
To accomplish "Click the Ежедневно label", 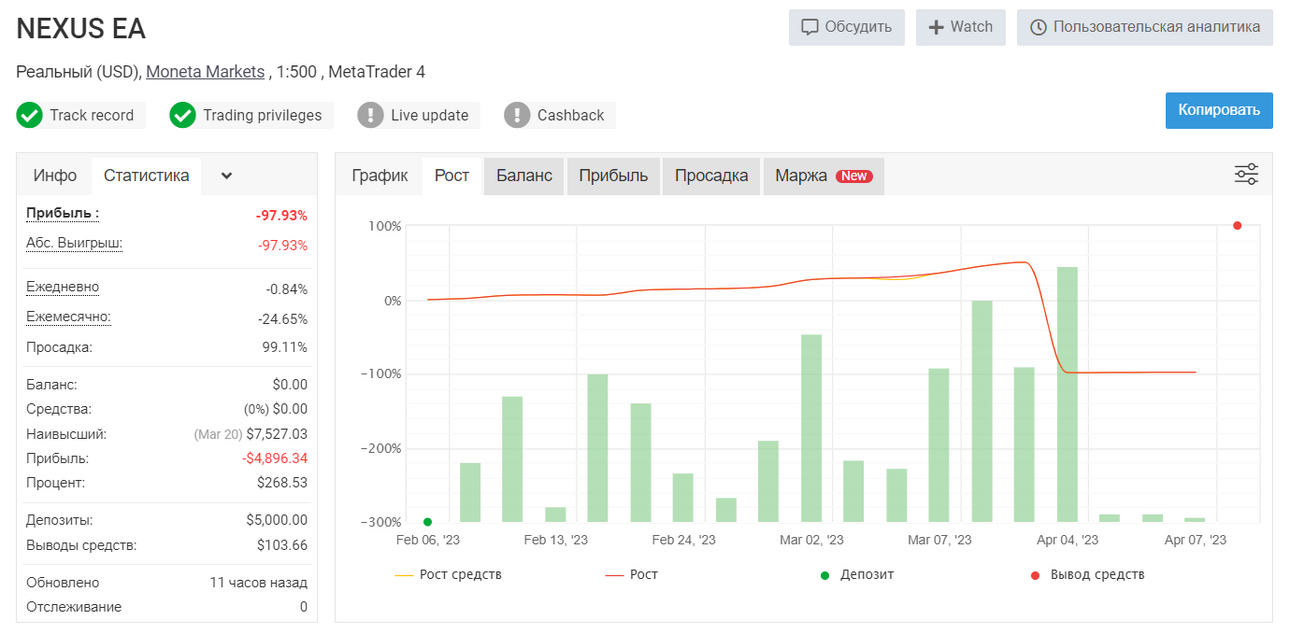I will pos(63,287).
